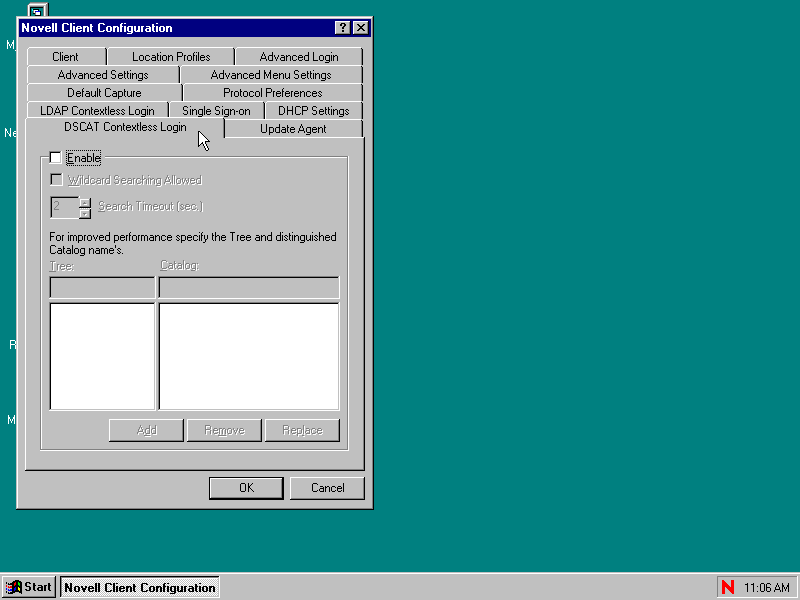Open the Location Profiles tab

(x=171, y=57)
